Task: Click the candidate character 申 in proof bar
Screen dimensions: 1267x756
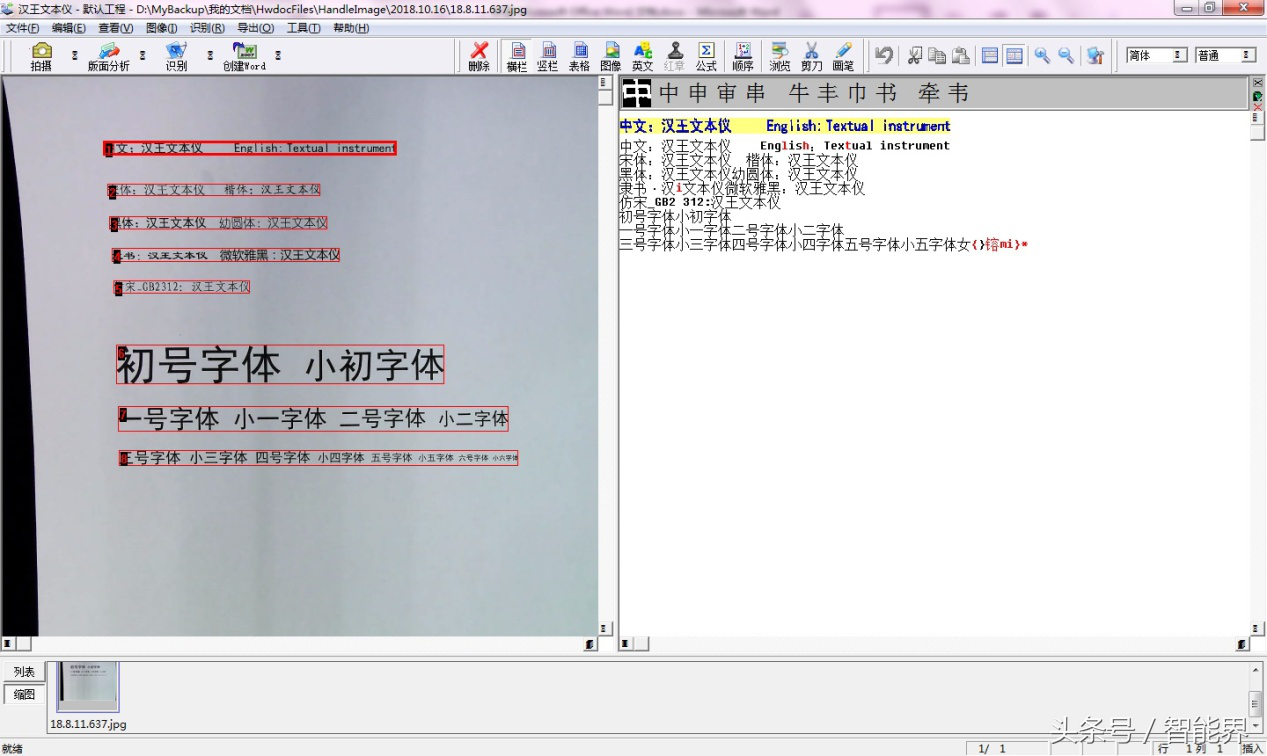Action: tap(698, 93)
